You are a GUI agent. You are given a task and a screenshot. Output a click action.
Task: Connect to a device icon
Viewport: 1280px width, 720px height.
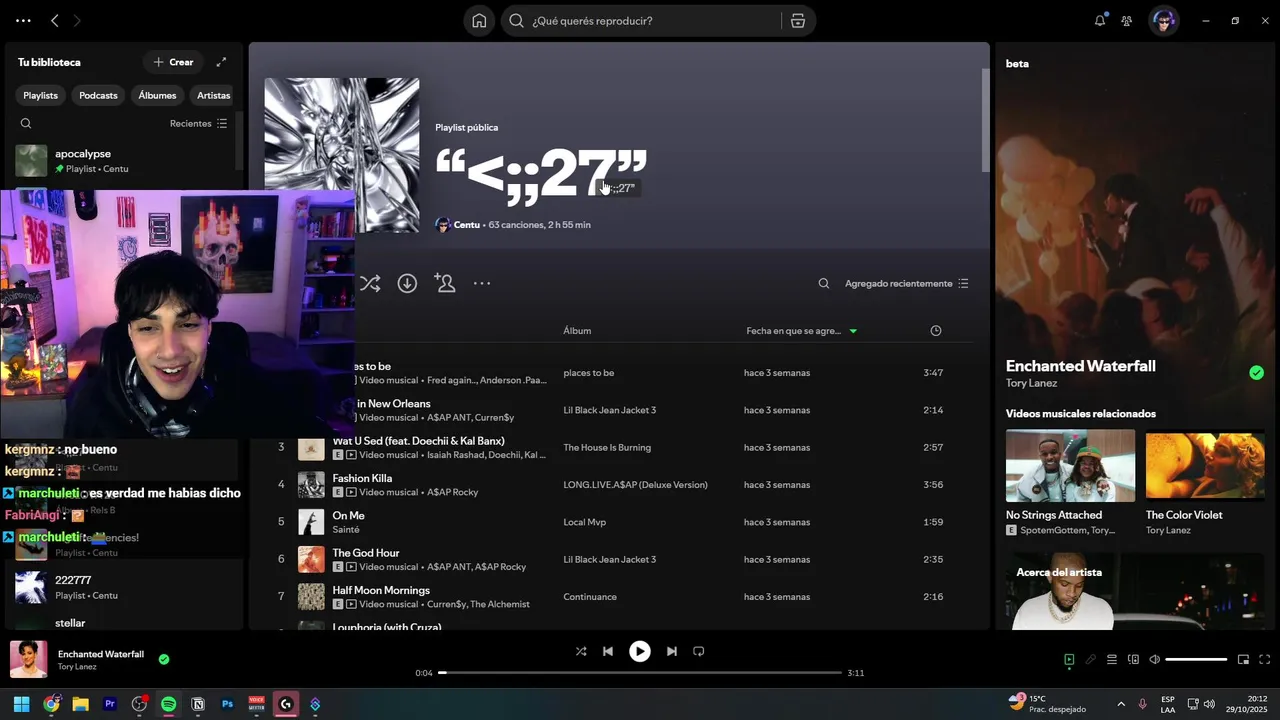[x=1133, y=660]
